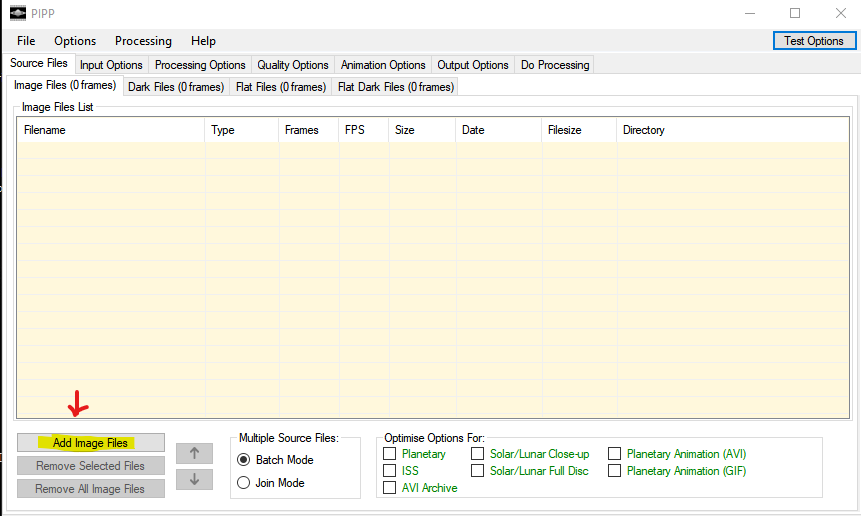Open the File menu
This screenshot has width=861, height=516.
coord(26,41)
